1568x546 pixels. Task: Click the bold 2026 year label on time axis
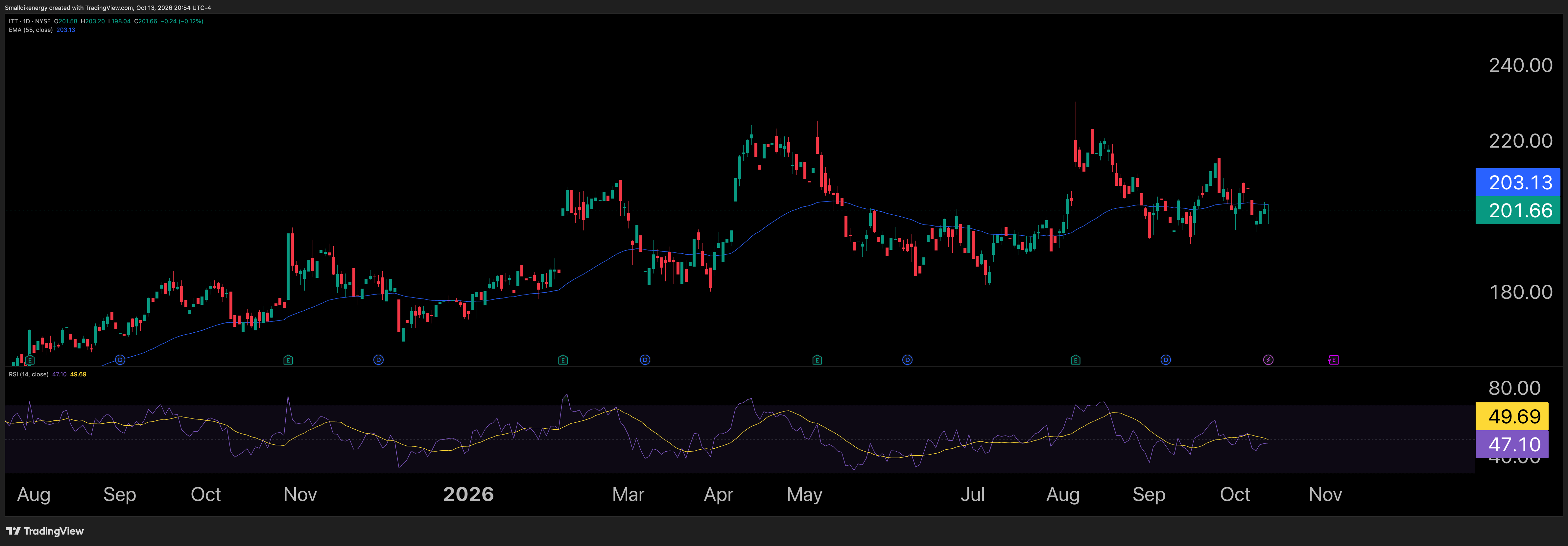[x=468, y=494]
